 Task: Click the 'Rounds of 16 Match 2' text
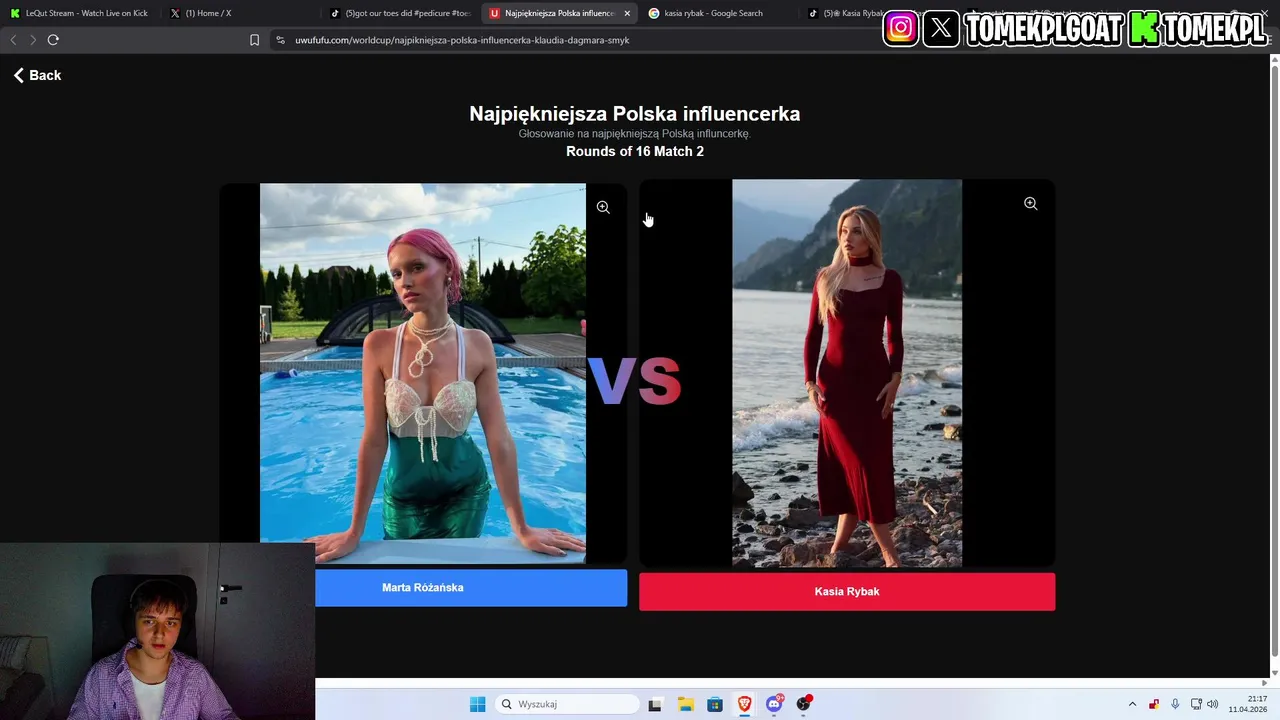pos(635,151)
